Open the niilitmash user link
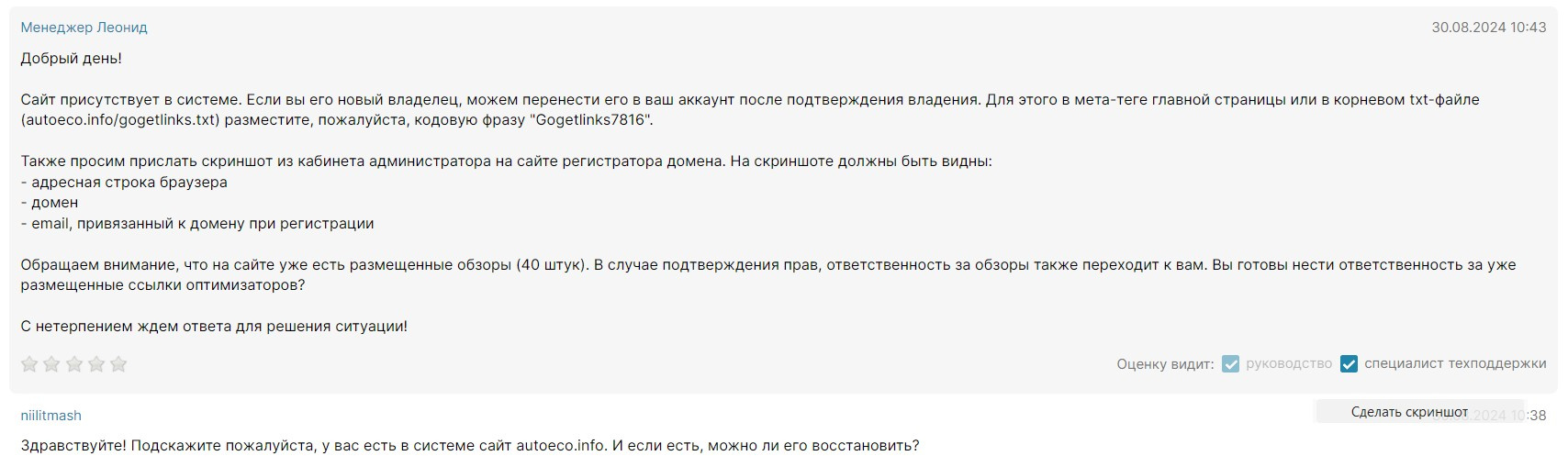1568x467 pixels. coord(50,416)
